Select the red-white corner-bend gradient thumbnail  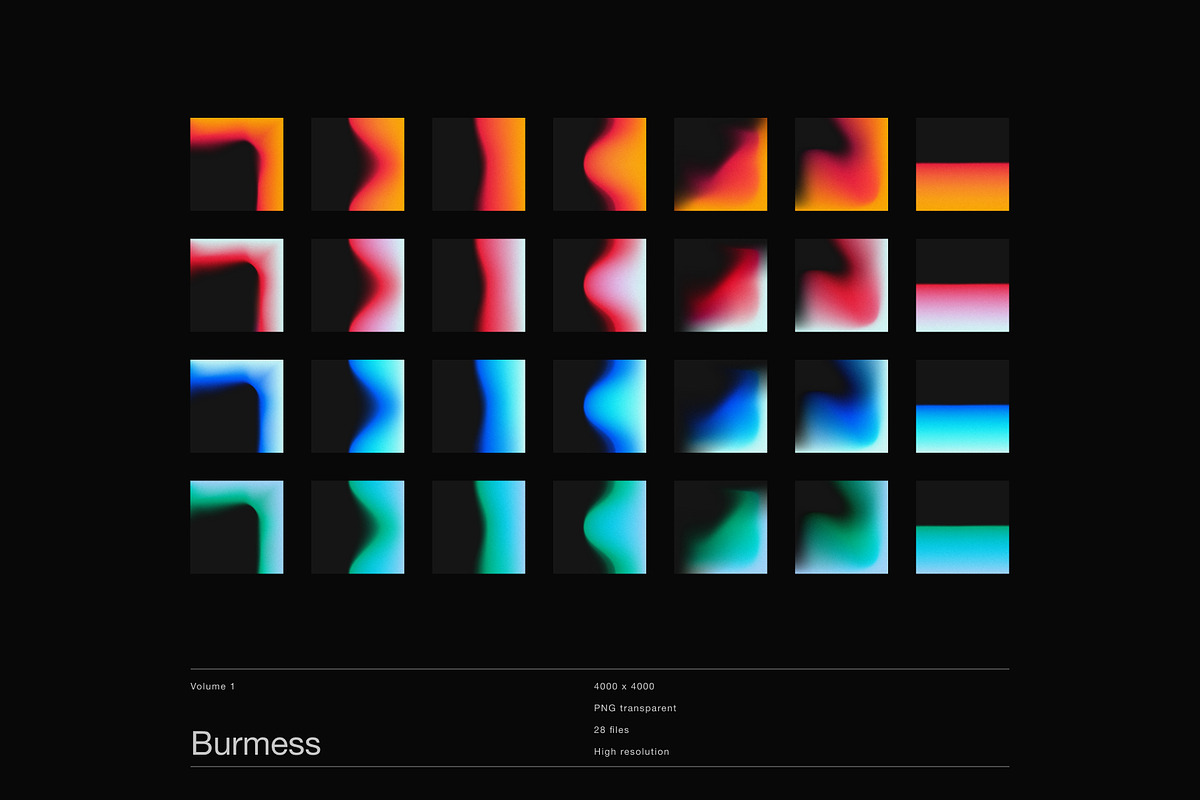tap(237, 285)
